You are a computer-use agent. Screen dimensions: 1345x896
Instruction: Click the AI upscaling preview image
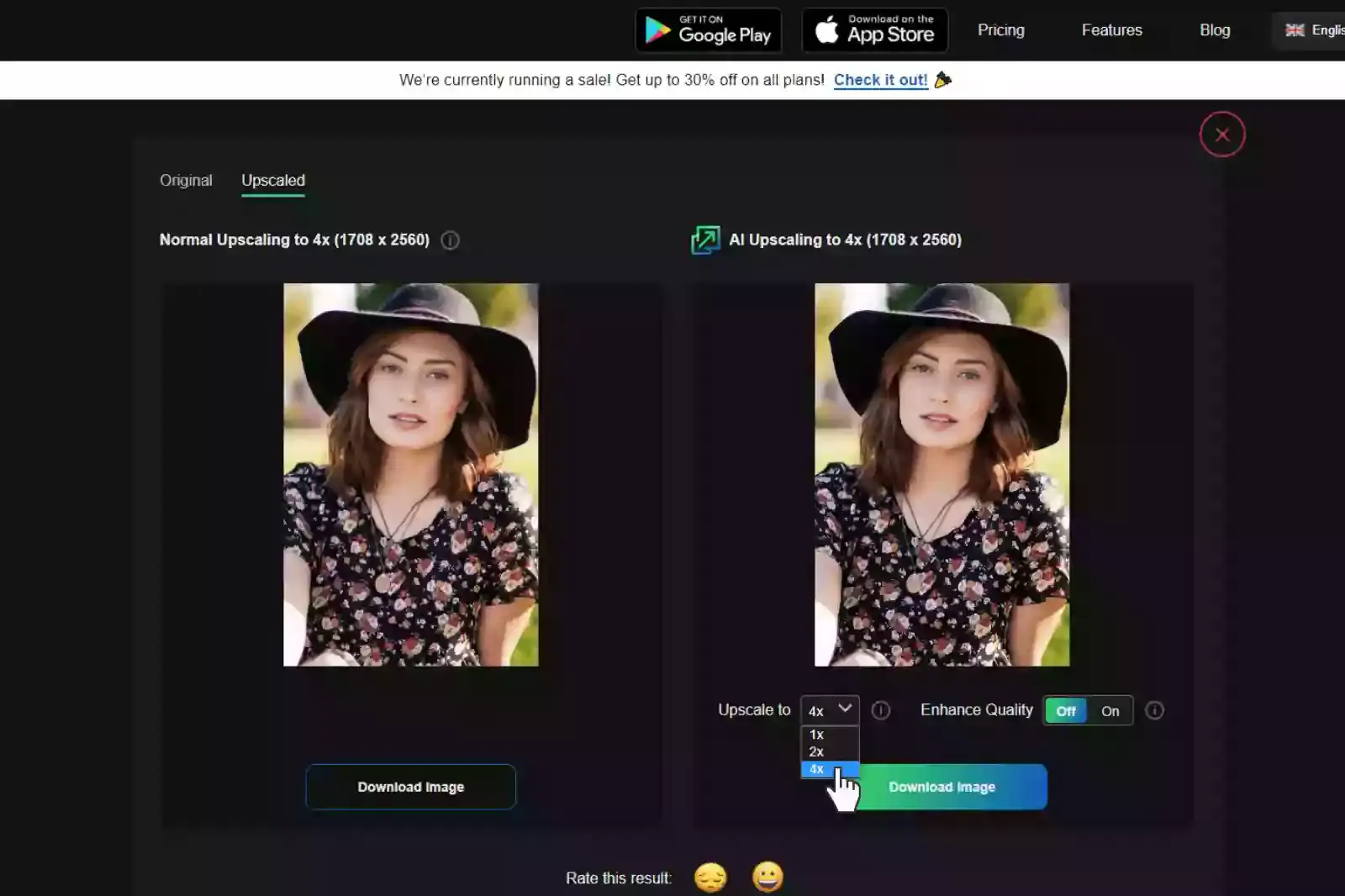(942, 475)
